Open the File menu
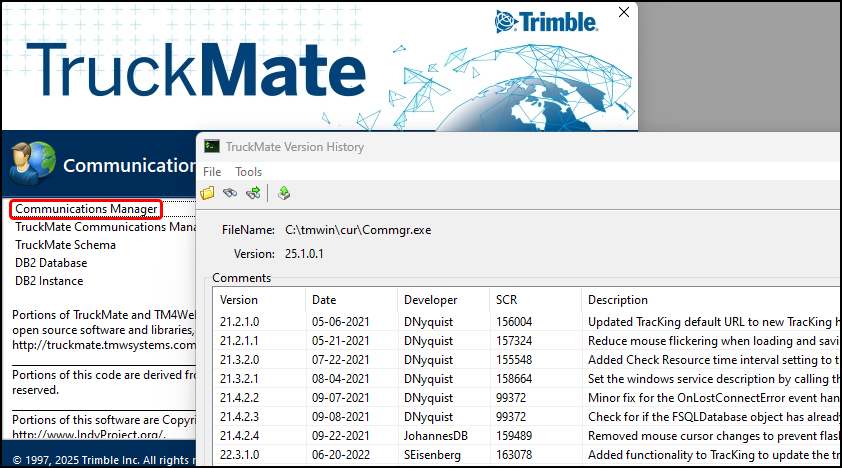 click(212, 172)
